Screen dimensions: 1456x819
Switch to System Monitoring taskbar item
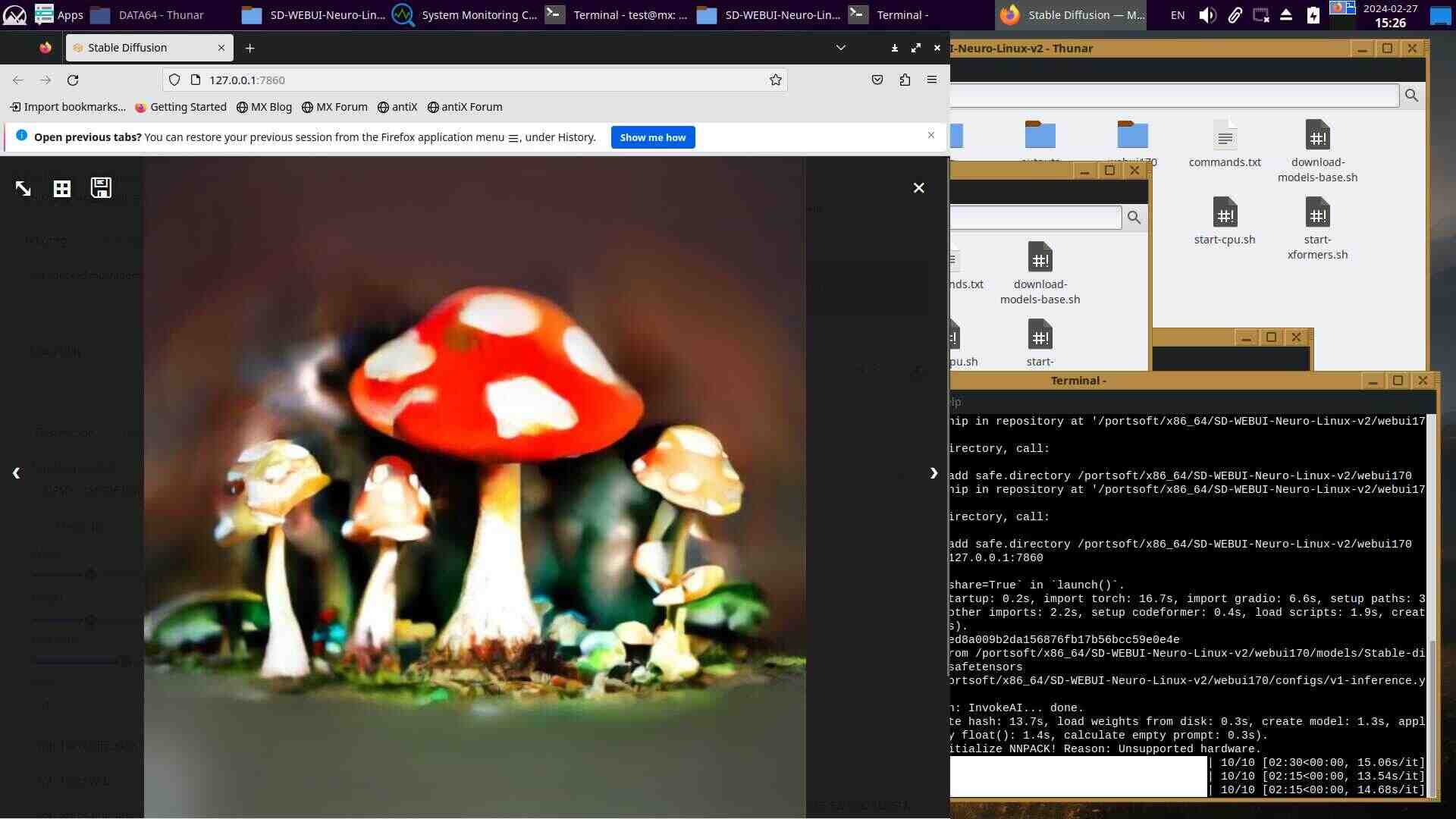(x=465, y=14)
